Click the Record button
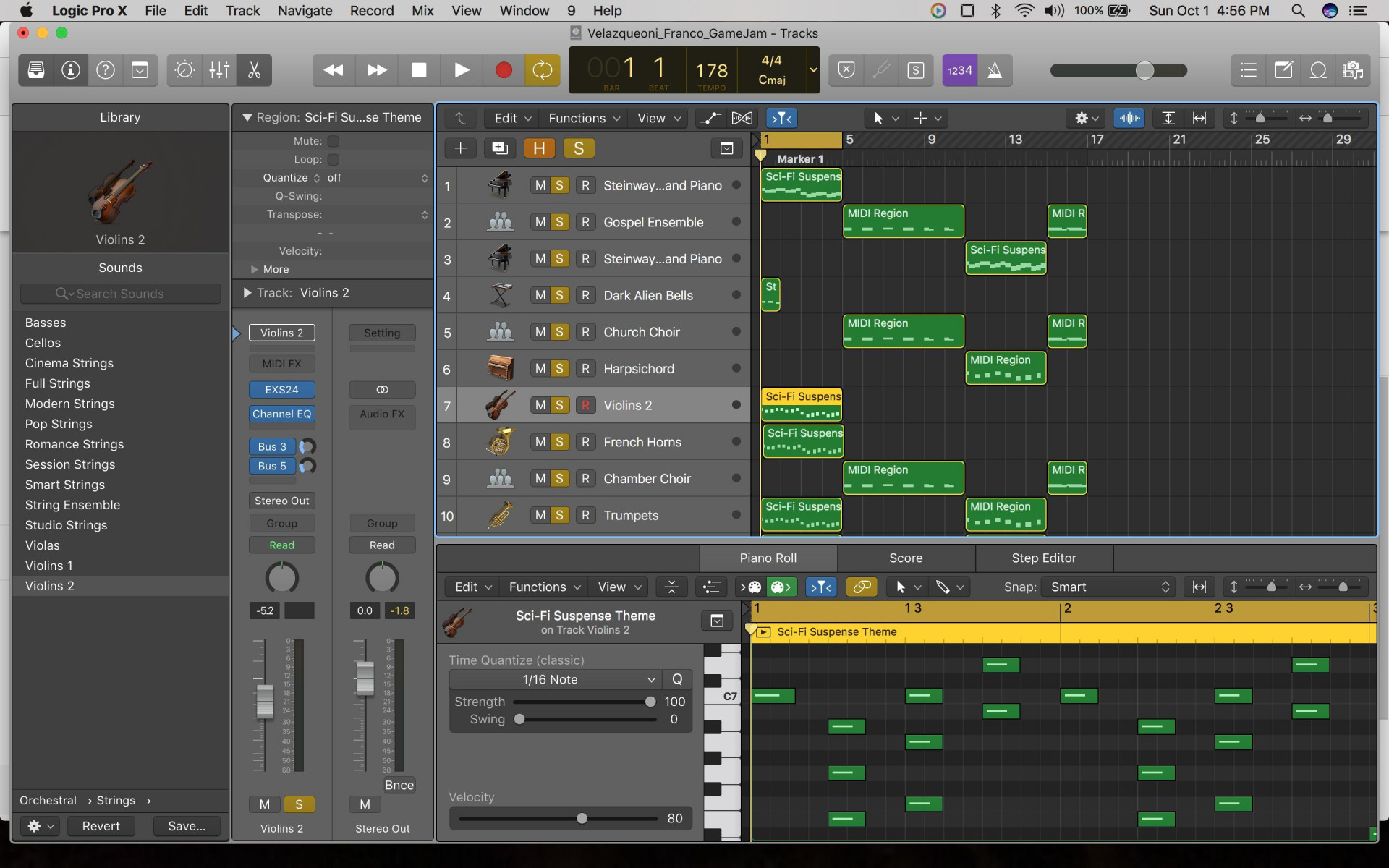Viewport: 1389px width, 868px height. (504, 70)
